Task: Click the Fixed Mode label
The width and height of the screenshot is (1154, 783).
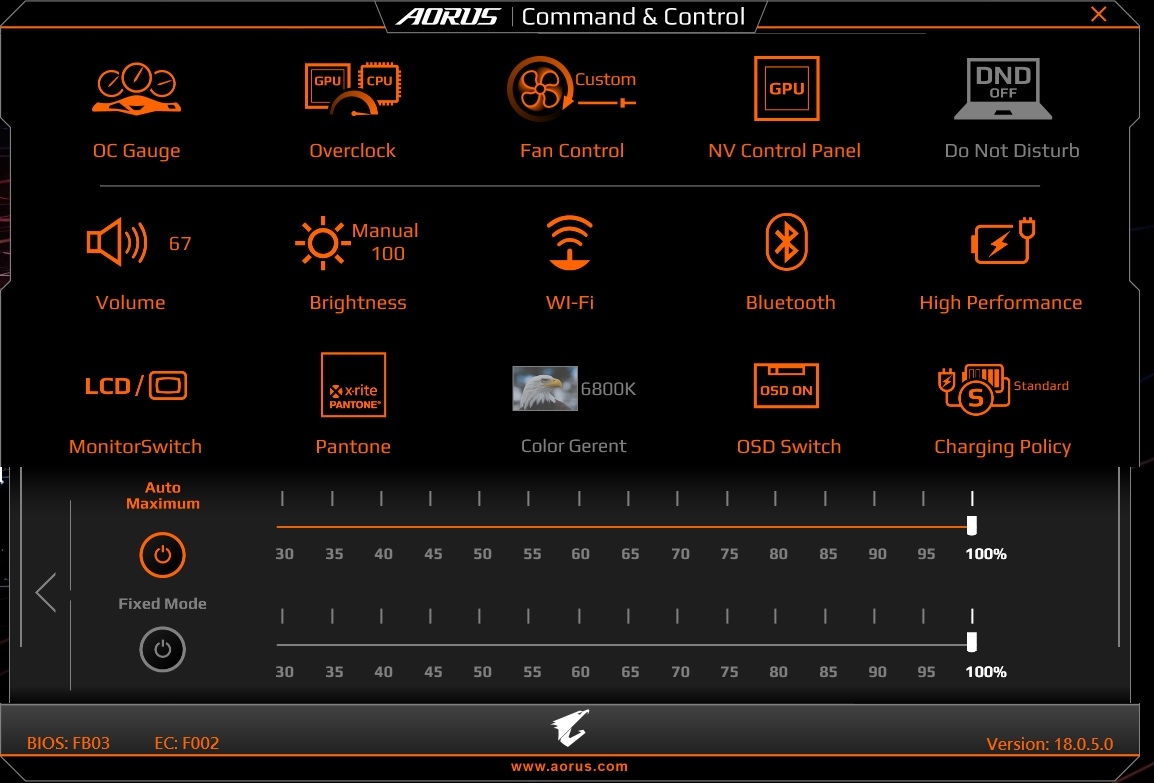Action: (163, 603)
